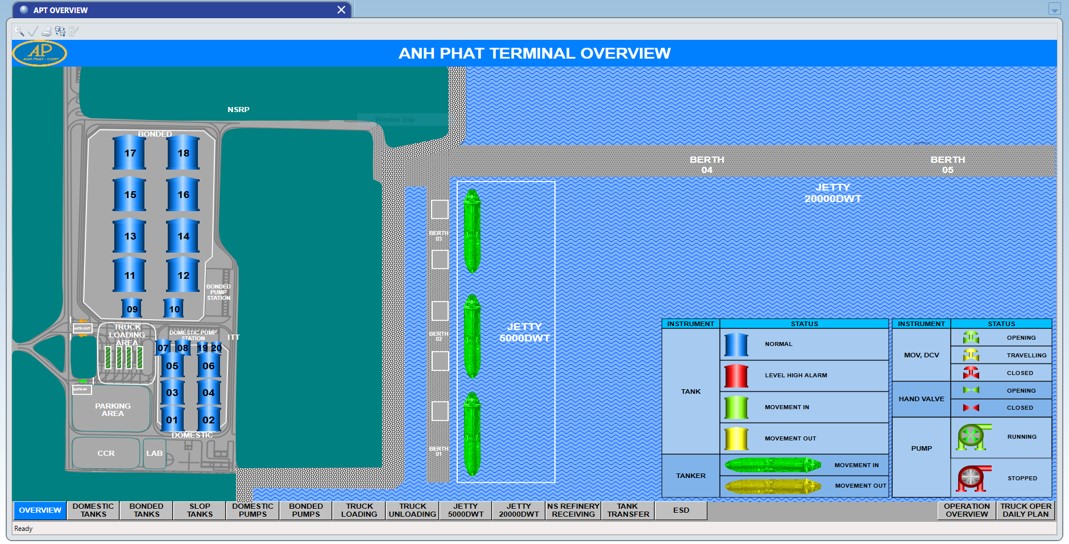Select slop tank 08
This screenshot has height=544, width=1069.
pos(183,348)
